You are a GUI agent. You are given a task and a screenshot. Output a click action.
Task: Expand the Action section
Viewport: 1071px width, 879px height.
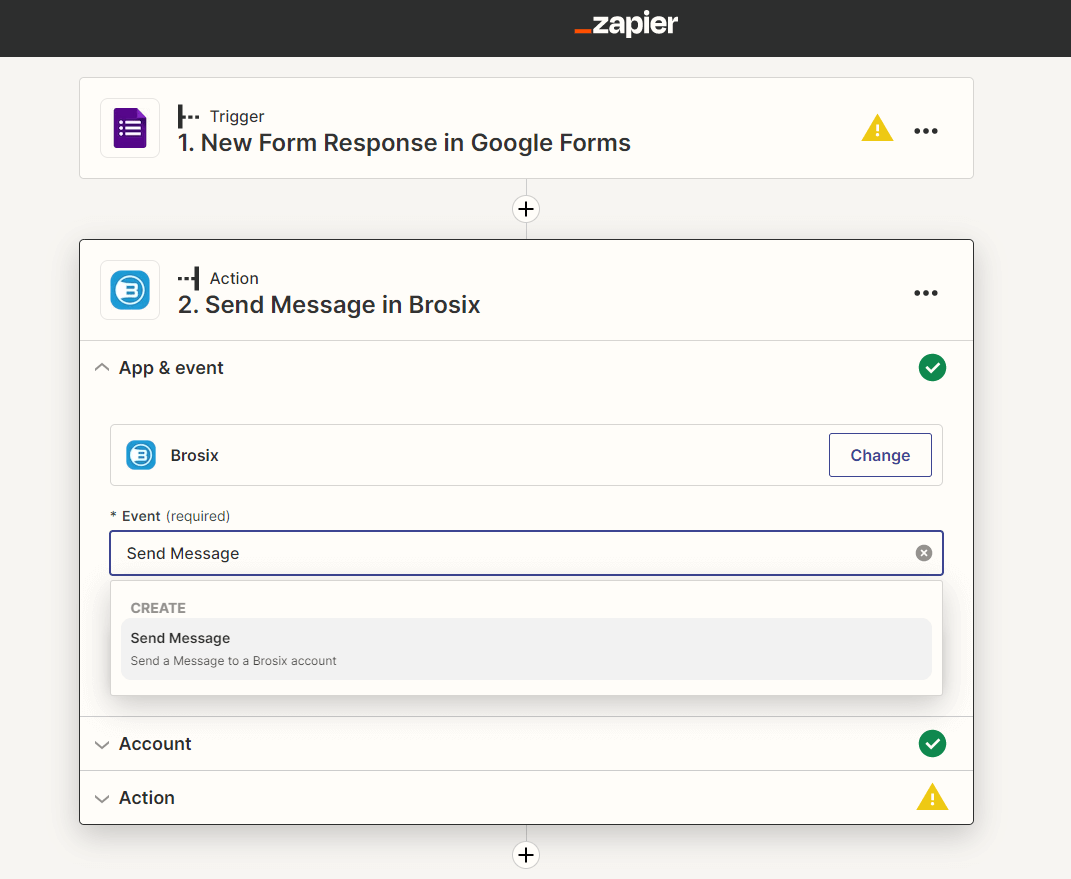tap(102, 798)
